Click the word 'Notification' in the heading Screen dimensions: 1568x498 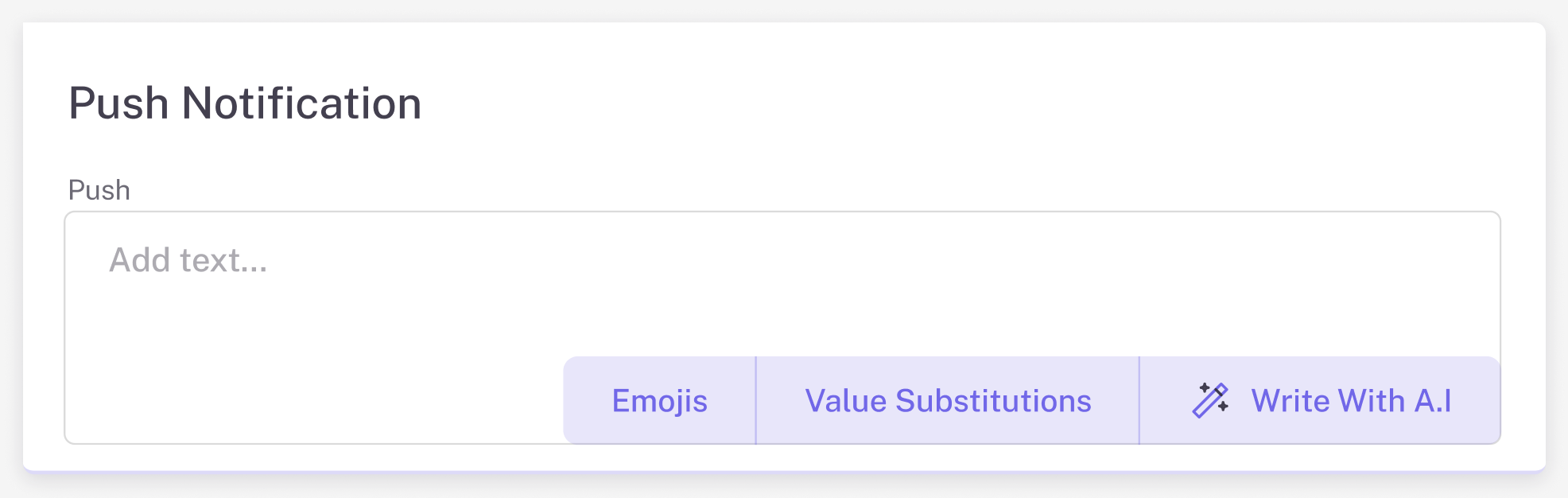point(301,103)
